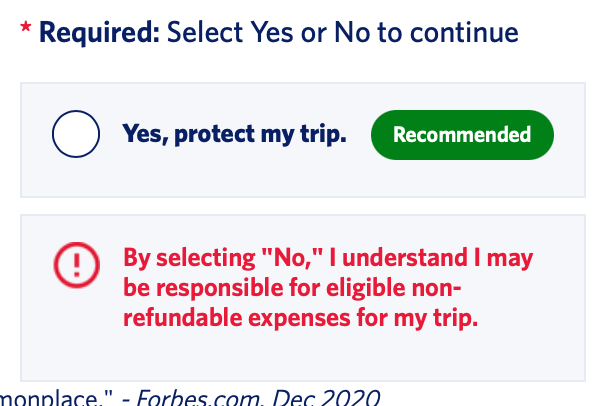Screen dimensions: 614x406
Task: Click the Yes, protect my trip label
Action: (x=234, y=134)
